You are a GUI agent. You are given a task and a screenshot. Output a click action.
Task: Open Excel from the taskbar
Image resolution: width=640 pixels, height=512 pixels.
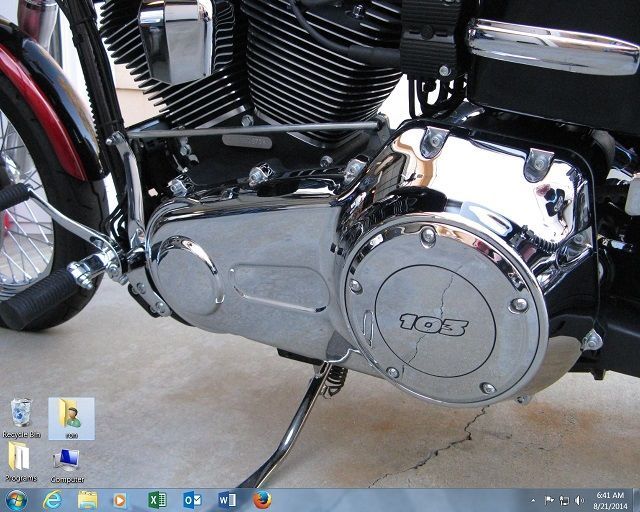coord(157,499)
